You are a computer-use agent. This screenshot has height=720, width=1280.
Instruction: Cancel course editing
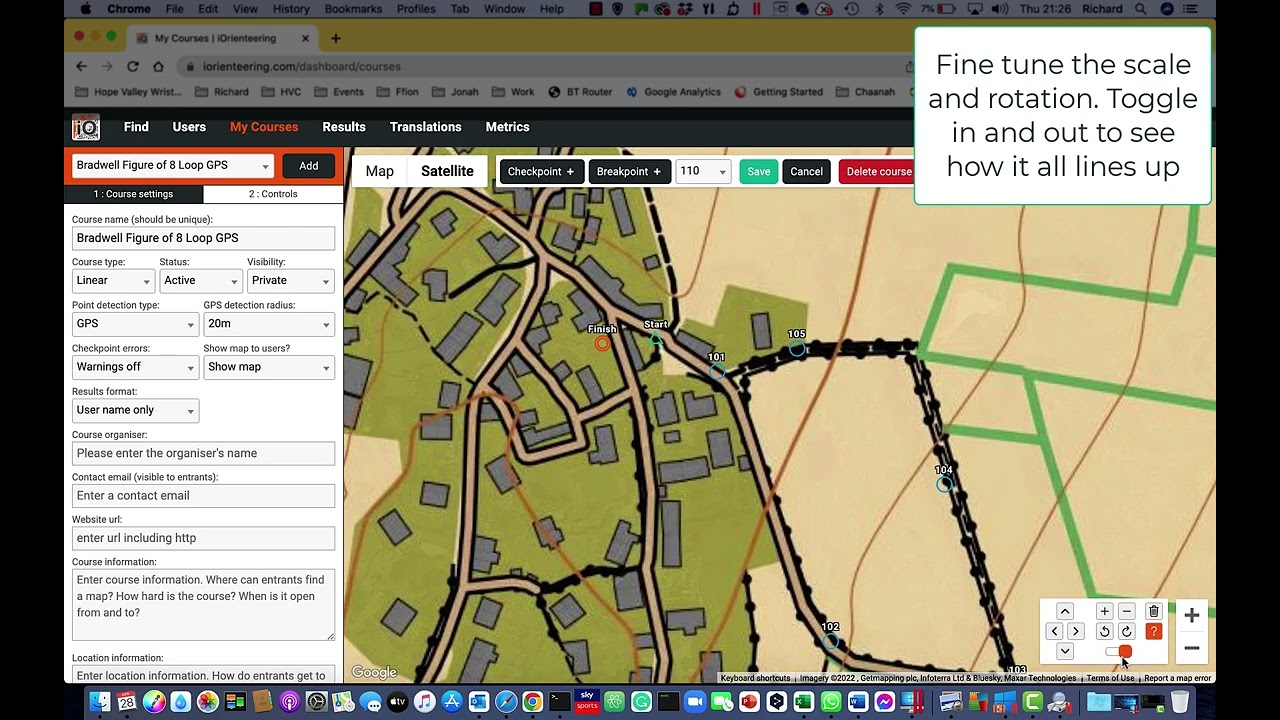[806, 171]
